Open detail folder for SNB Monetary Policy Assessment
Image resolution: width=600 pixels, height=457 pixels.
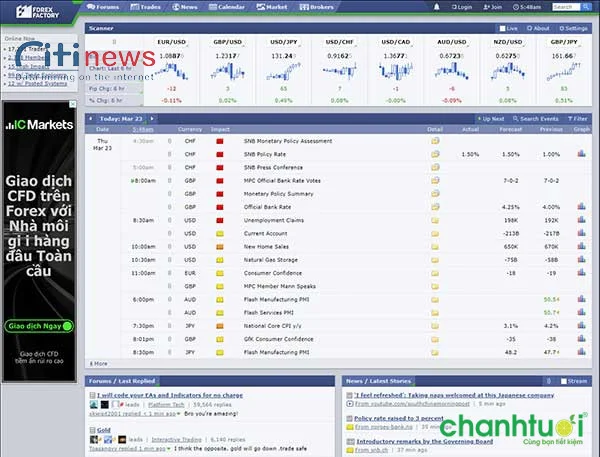click(x=435, y=141)
